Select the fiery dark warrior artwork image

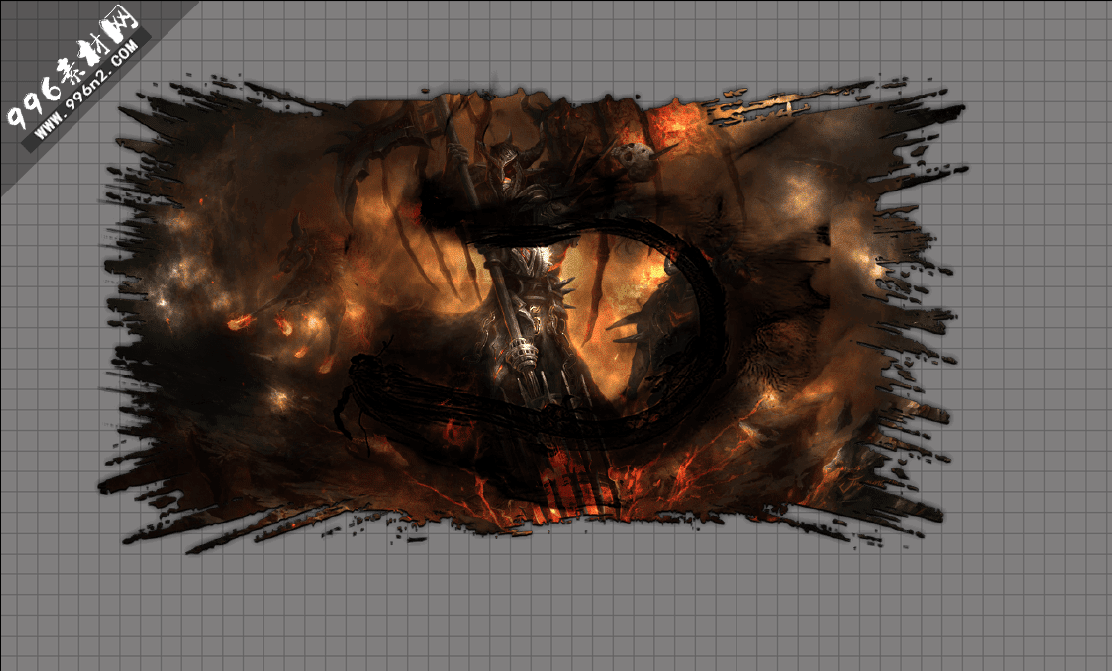[533, 312]
